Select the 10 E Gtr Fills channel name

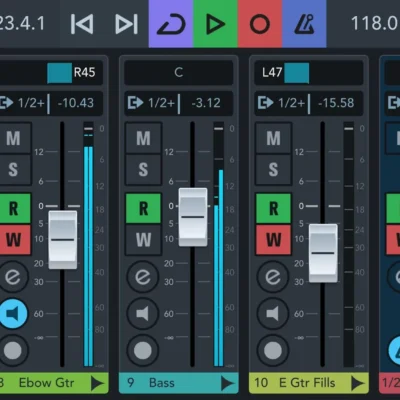295,383
